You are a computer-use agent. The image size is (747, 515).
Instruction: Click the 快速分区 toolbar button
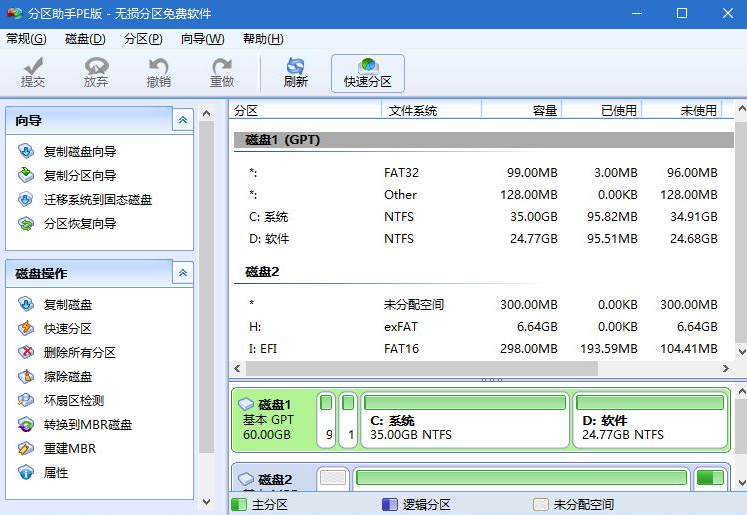click(x=367, y=73)
